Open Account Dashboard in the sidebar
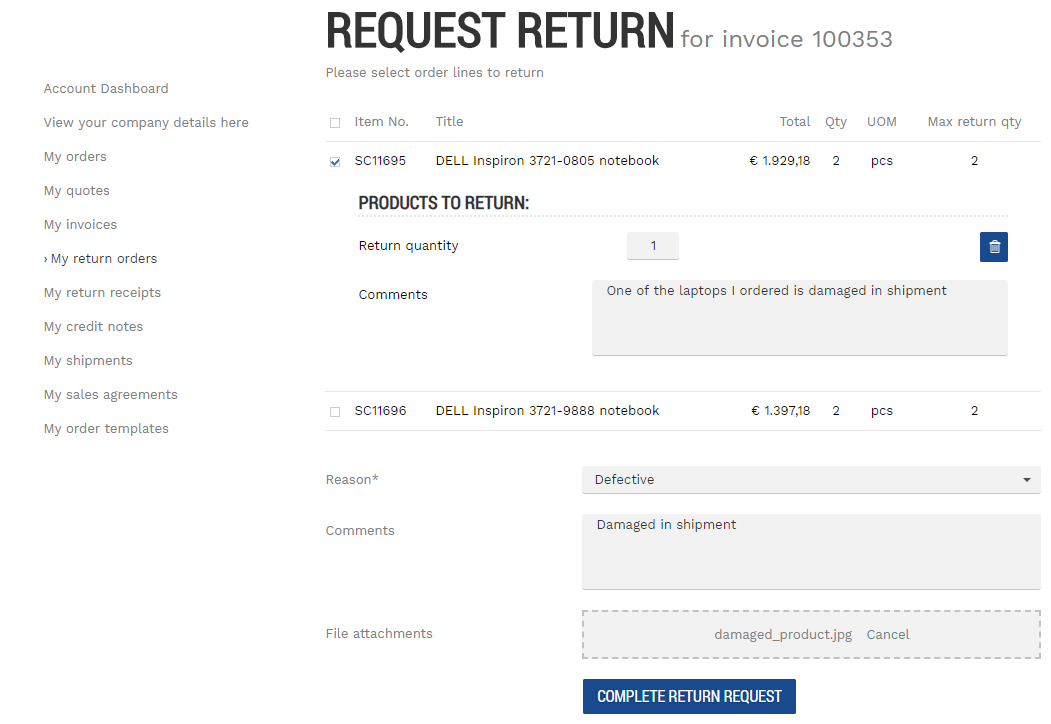 tap(106, 88)
